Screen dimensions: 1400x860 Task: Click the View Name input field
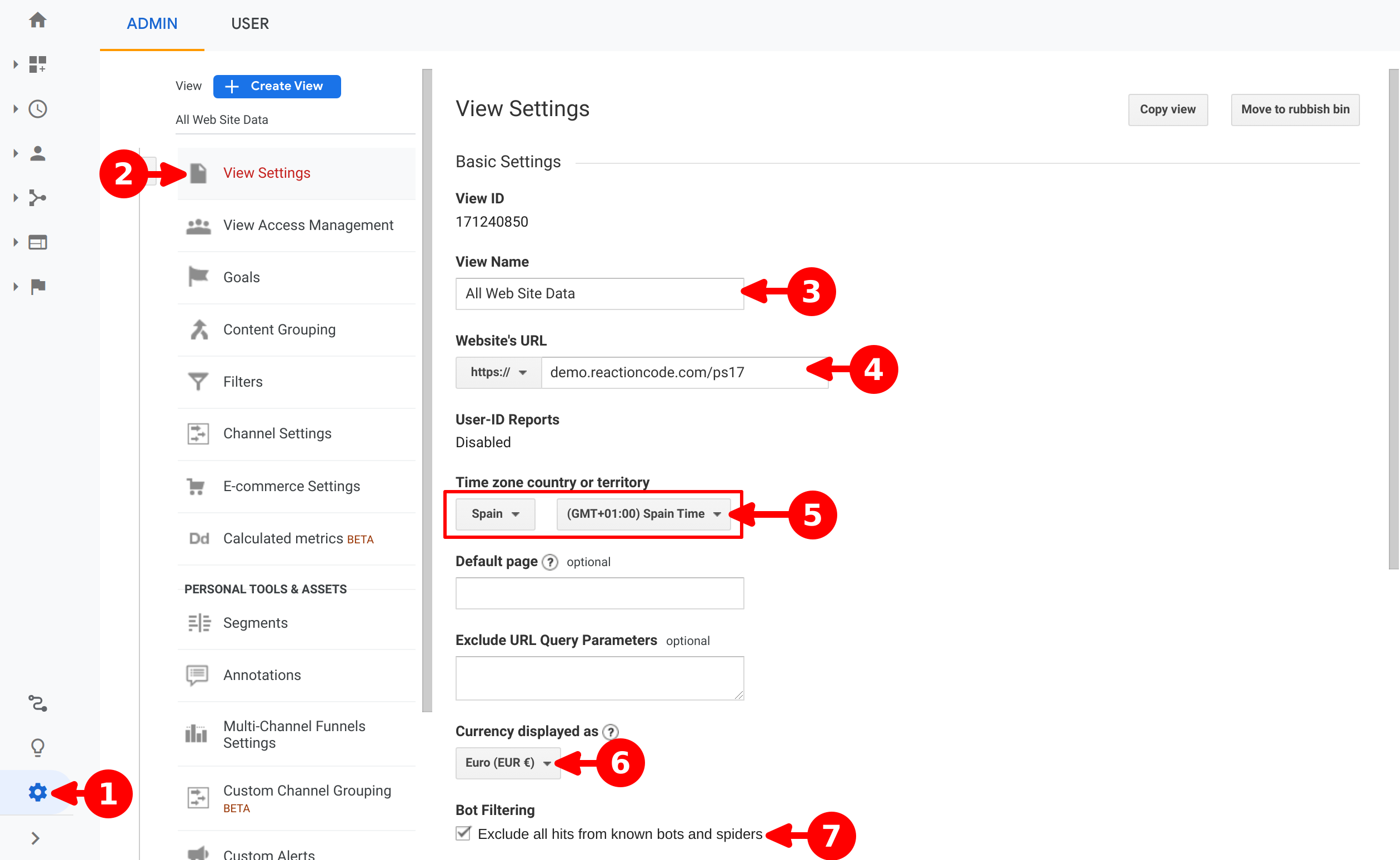[599, 293]
